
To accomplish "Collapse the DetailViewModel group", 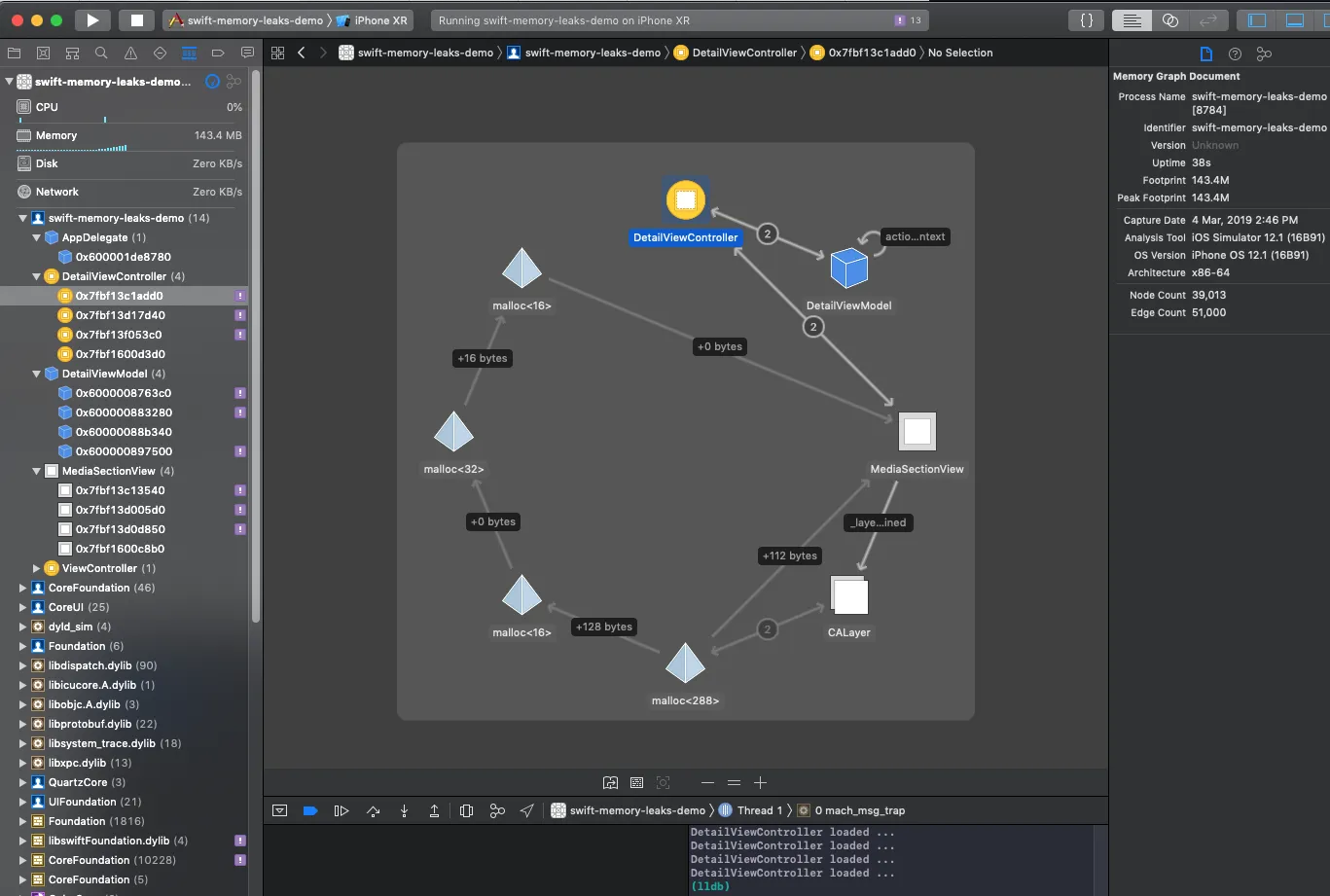I will coord(36,374).
